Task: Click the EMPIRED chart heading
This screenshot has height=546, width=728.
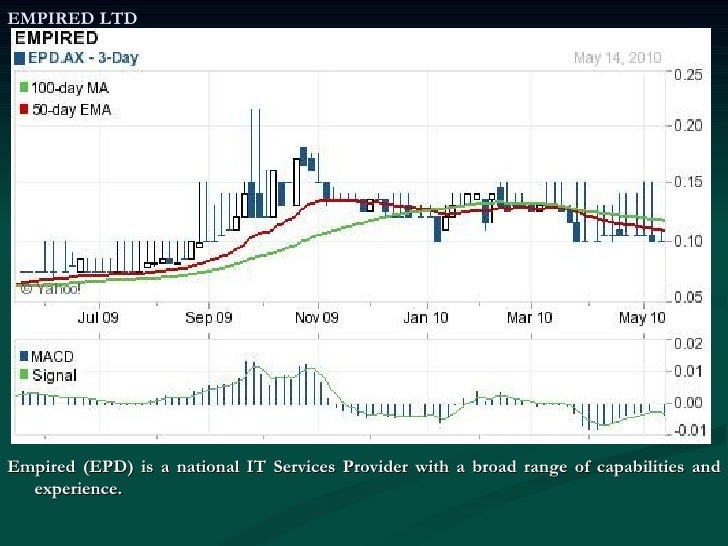Action: click(x=57, y=38)
